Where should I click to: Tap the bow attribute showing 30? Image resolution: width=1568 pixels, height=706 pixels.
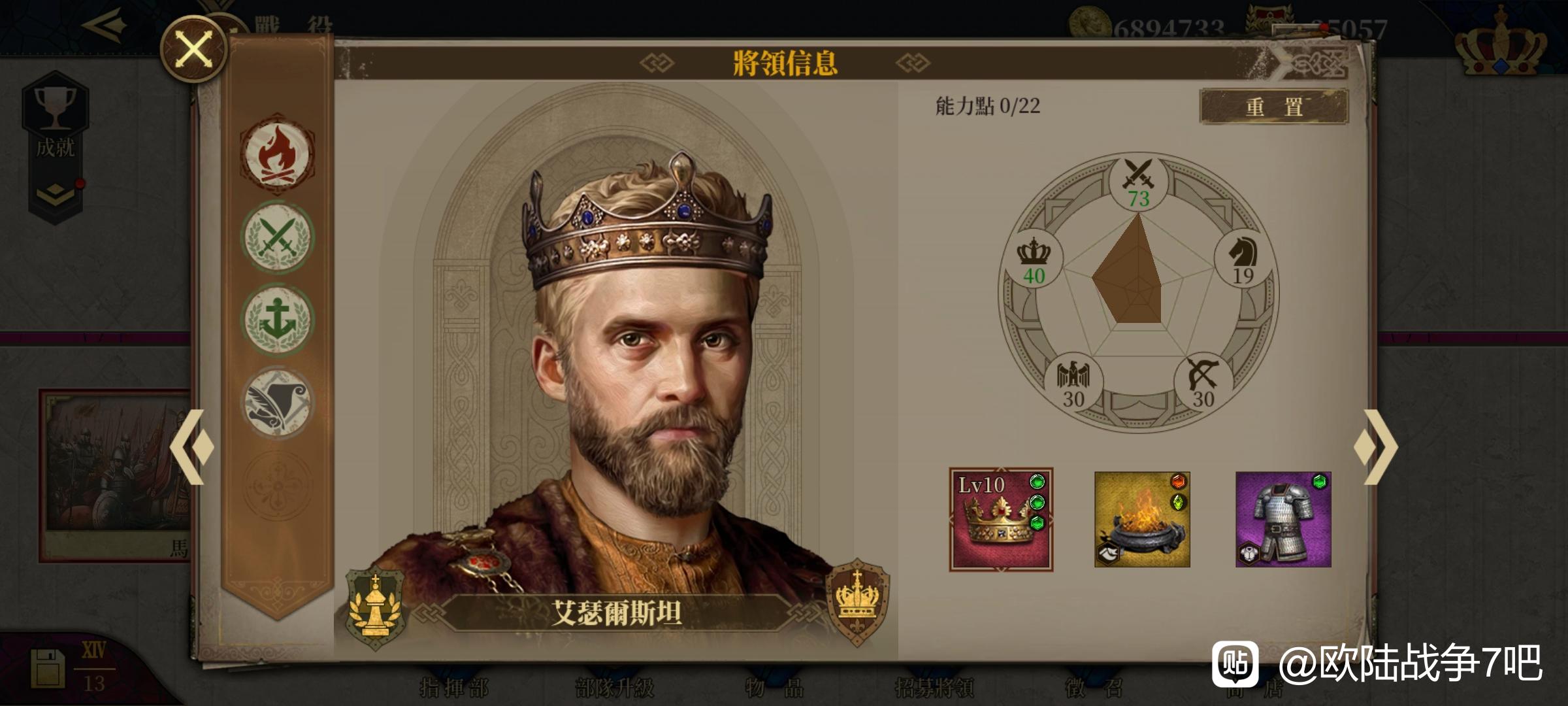point(1203,384)
